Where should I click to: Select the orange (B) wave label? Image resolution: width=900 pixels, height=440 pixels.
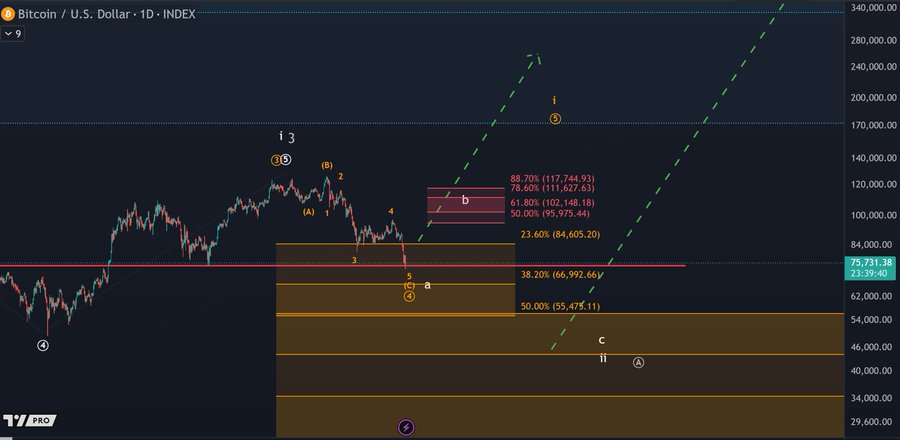pyautogui.click(x=326, y=165)
